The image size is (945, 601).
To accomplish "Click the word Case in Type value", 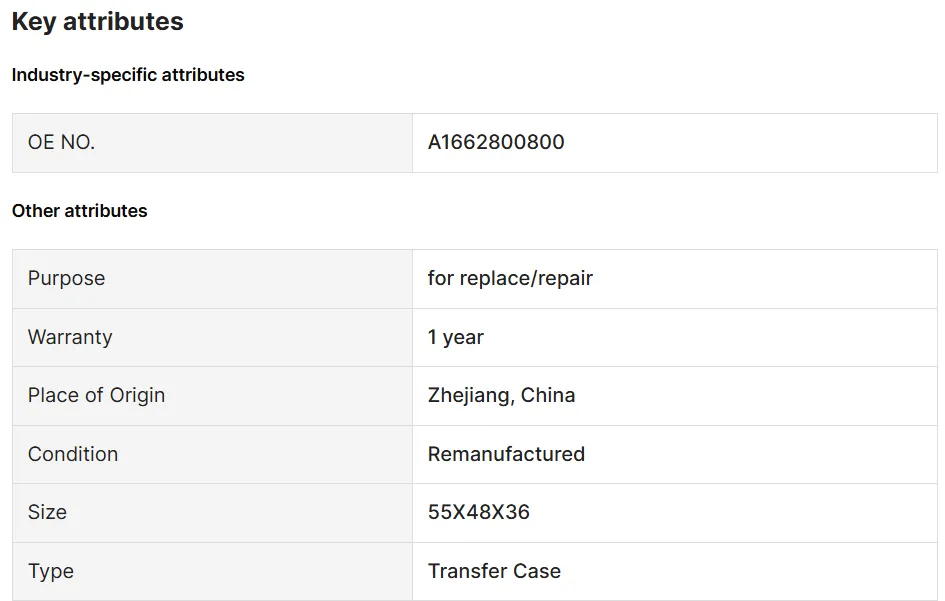I will [536, 571].
